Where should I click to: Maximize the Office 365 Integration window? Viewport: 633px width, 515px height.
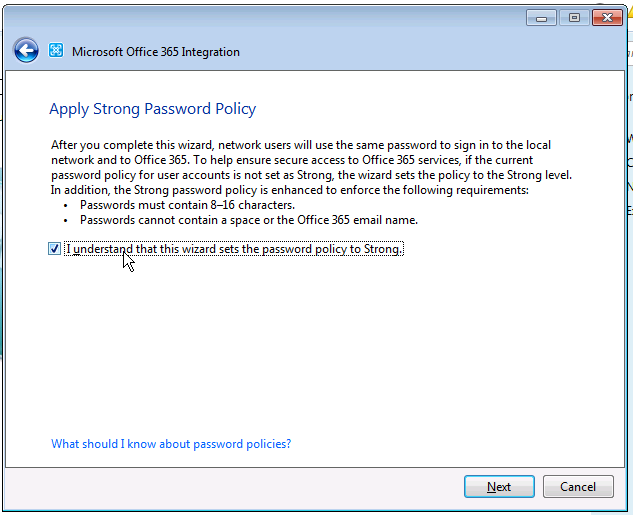point(574,18)
